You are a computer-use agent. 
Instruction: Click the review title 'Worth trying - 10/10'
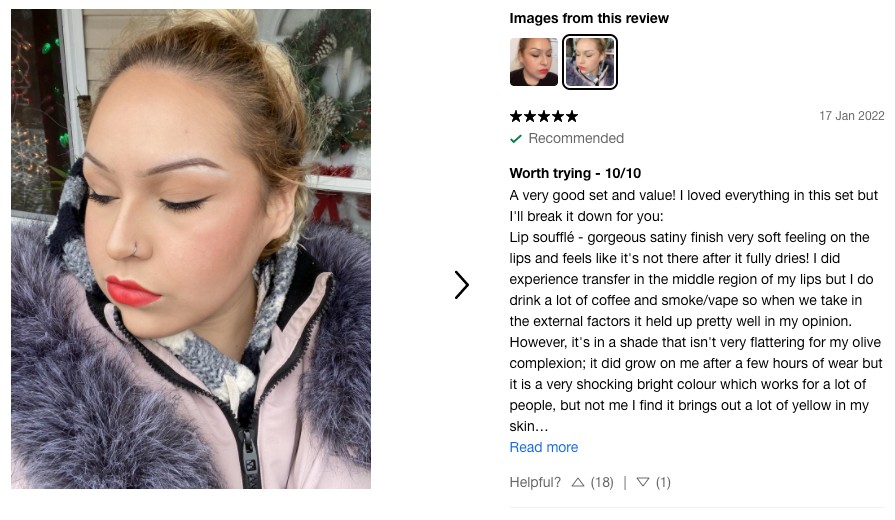tap(575, 173)
